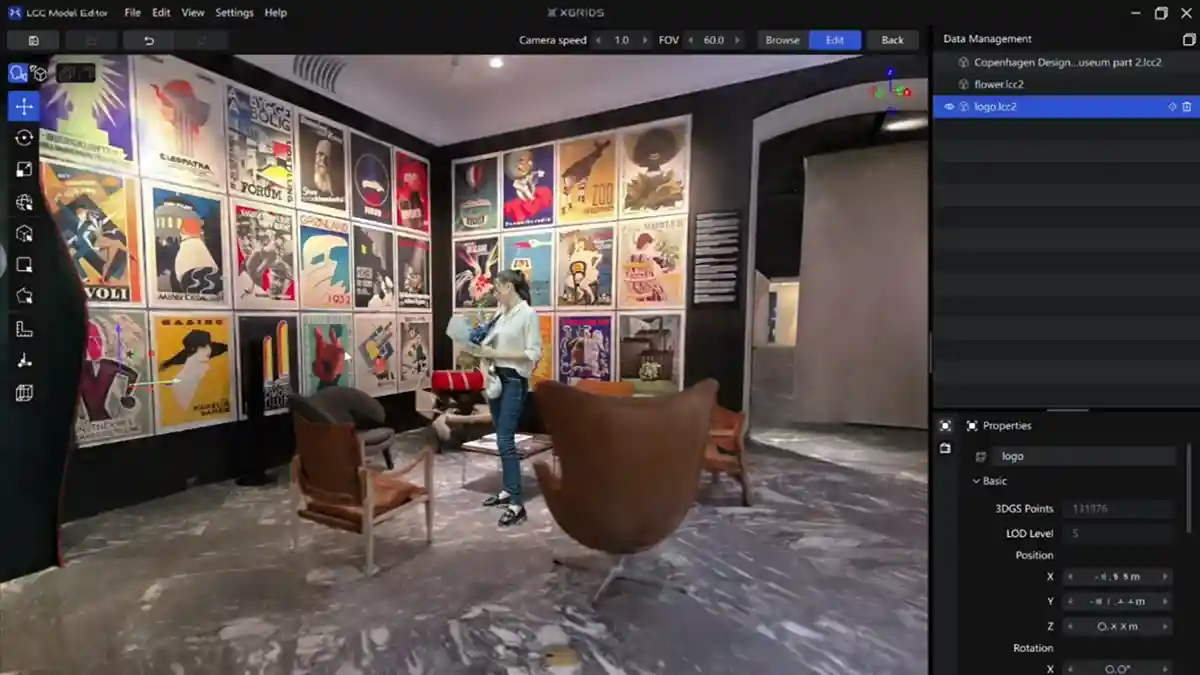
Task: Select the rectangle selection tool
Action: [24, 265]
